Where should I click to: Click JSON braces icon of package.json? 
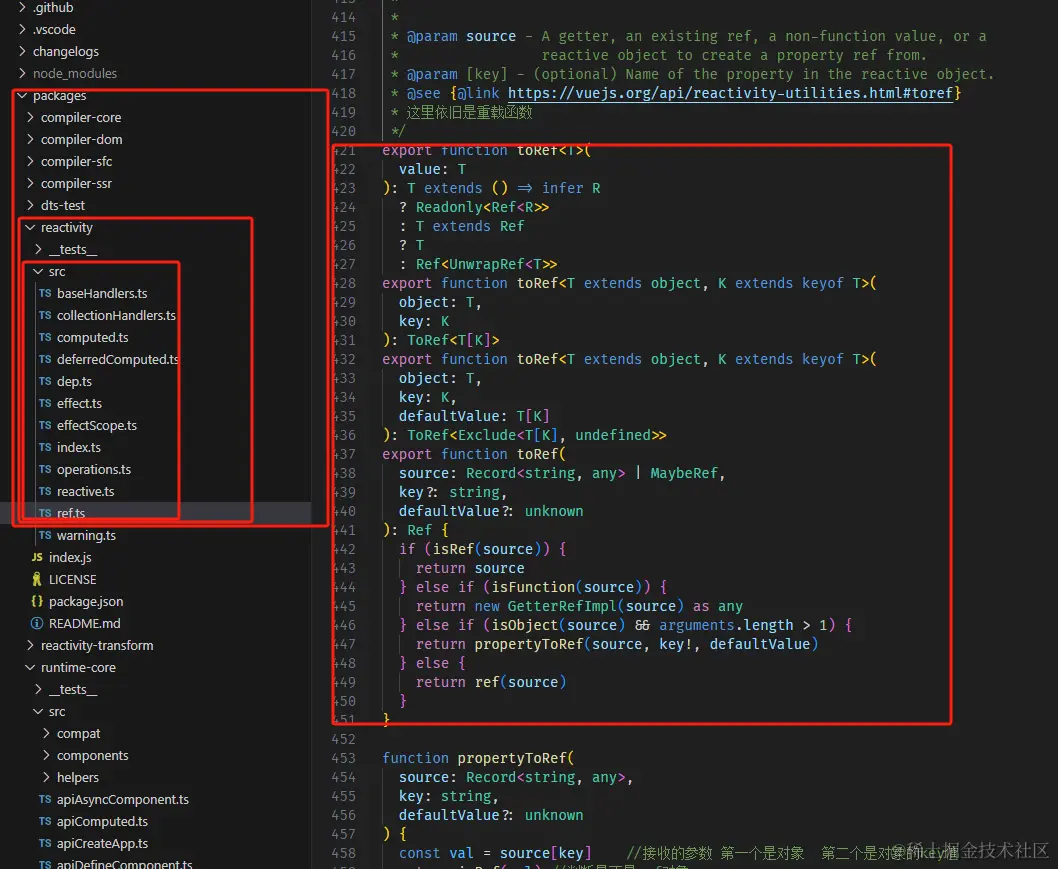(37, 601)
